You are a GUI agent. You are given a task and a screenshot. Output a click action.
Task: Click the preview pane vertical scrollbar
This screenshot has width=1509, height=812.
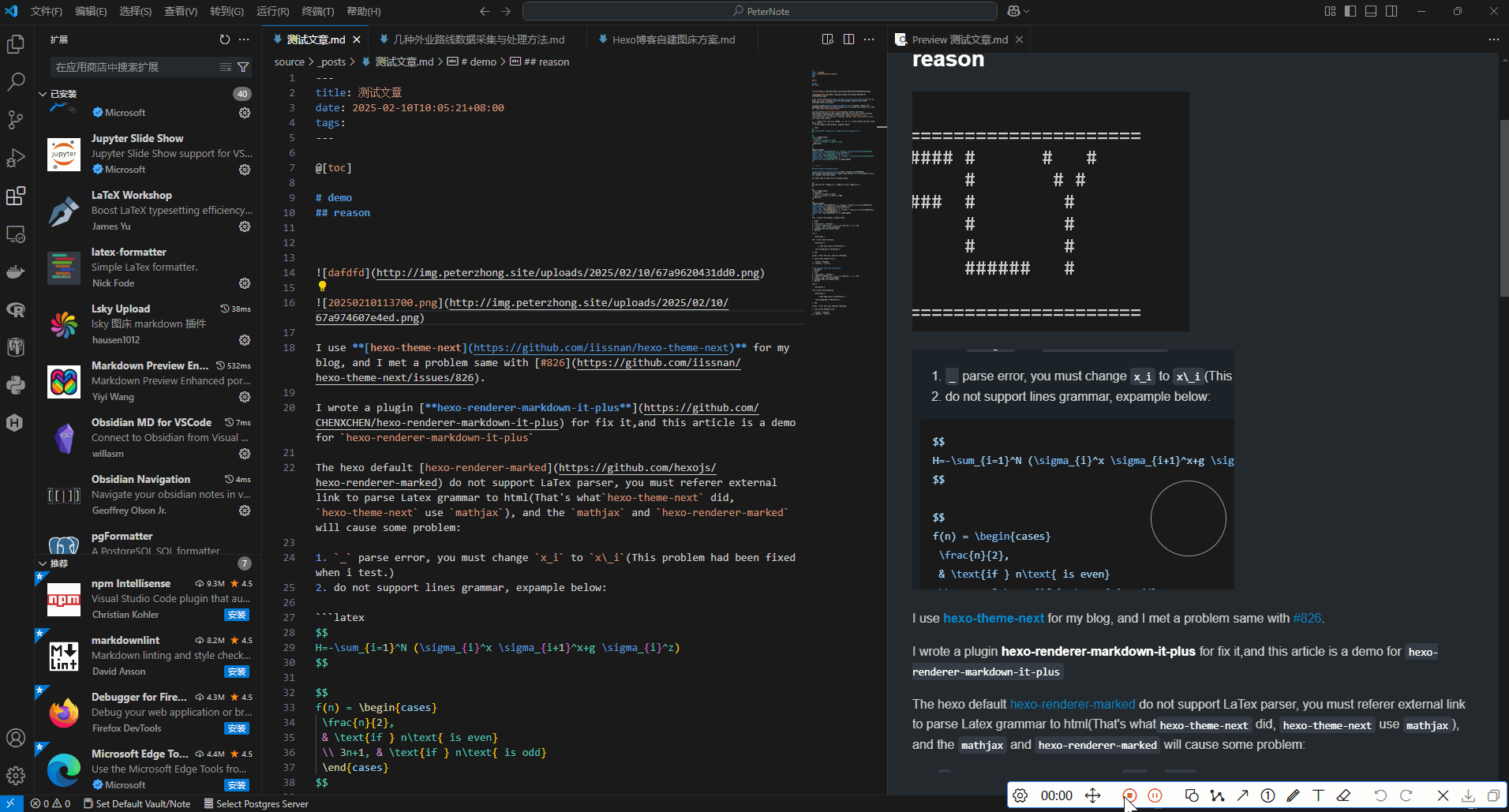coord(1503,208)
